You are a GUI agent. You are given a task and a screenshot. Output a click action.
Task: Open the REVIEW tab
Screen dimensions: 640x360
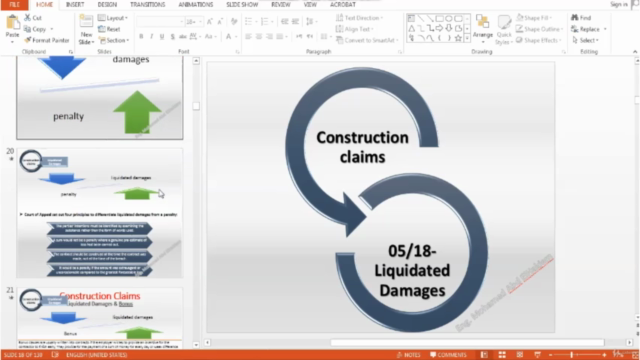pyautogui.click(x=281, y=4)
